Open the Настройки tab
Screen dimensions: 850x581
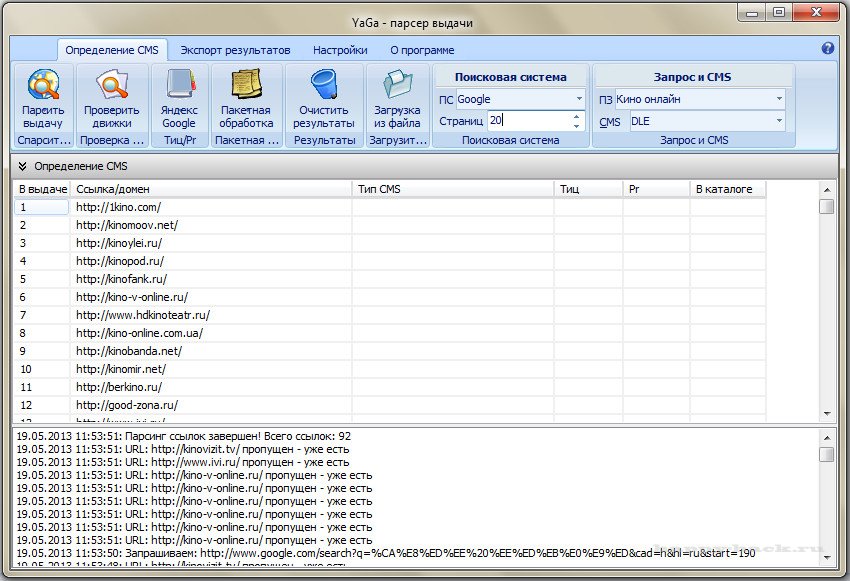(x=340, y=50)
